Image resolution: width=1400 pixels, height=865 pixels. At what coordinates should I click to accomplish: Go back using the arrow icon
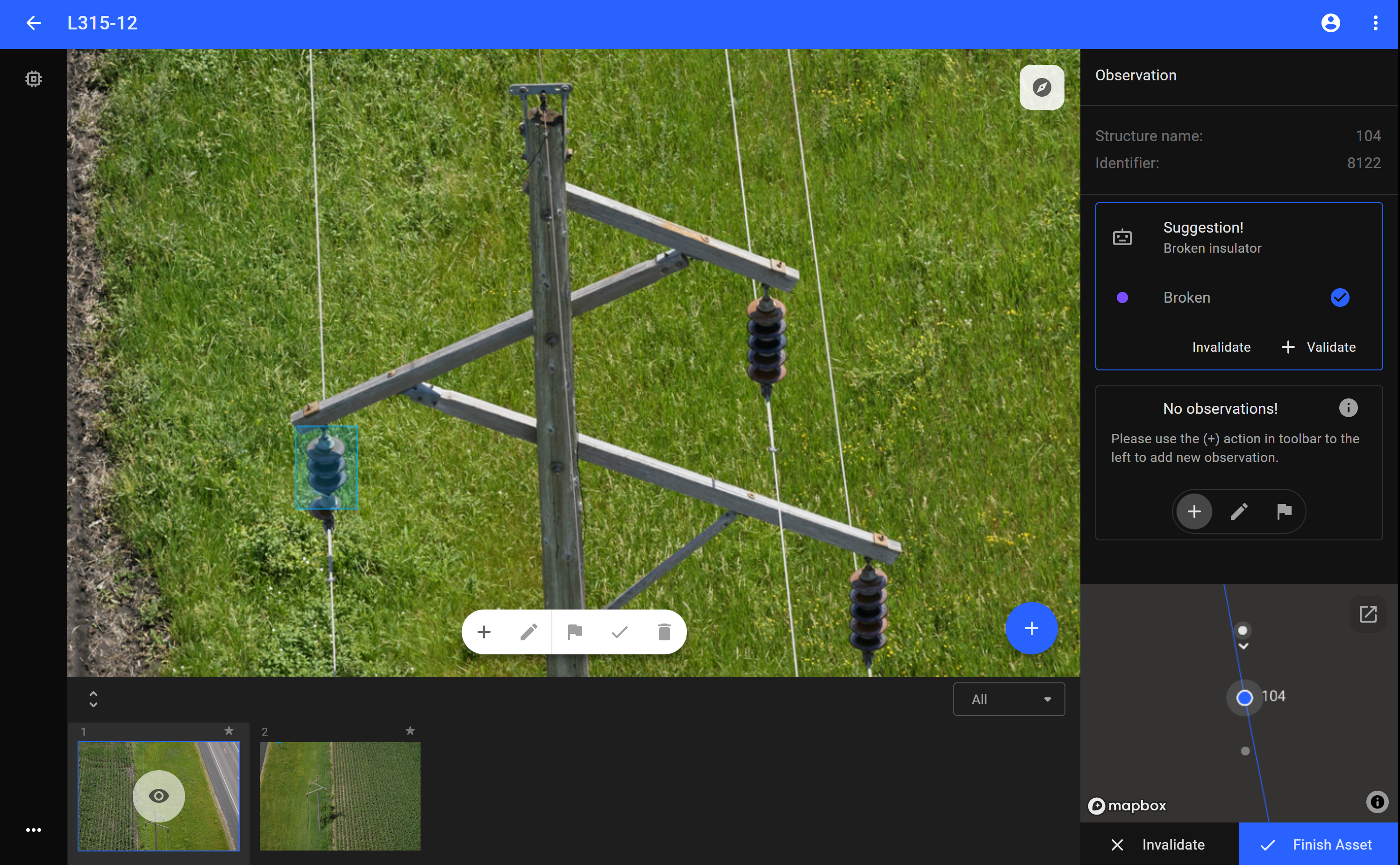pyautogui.click(x=34, y=23)
